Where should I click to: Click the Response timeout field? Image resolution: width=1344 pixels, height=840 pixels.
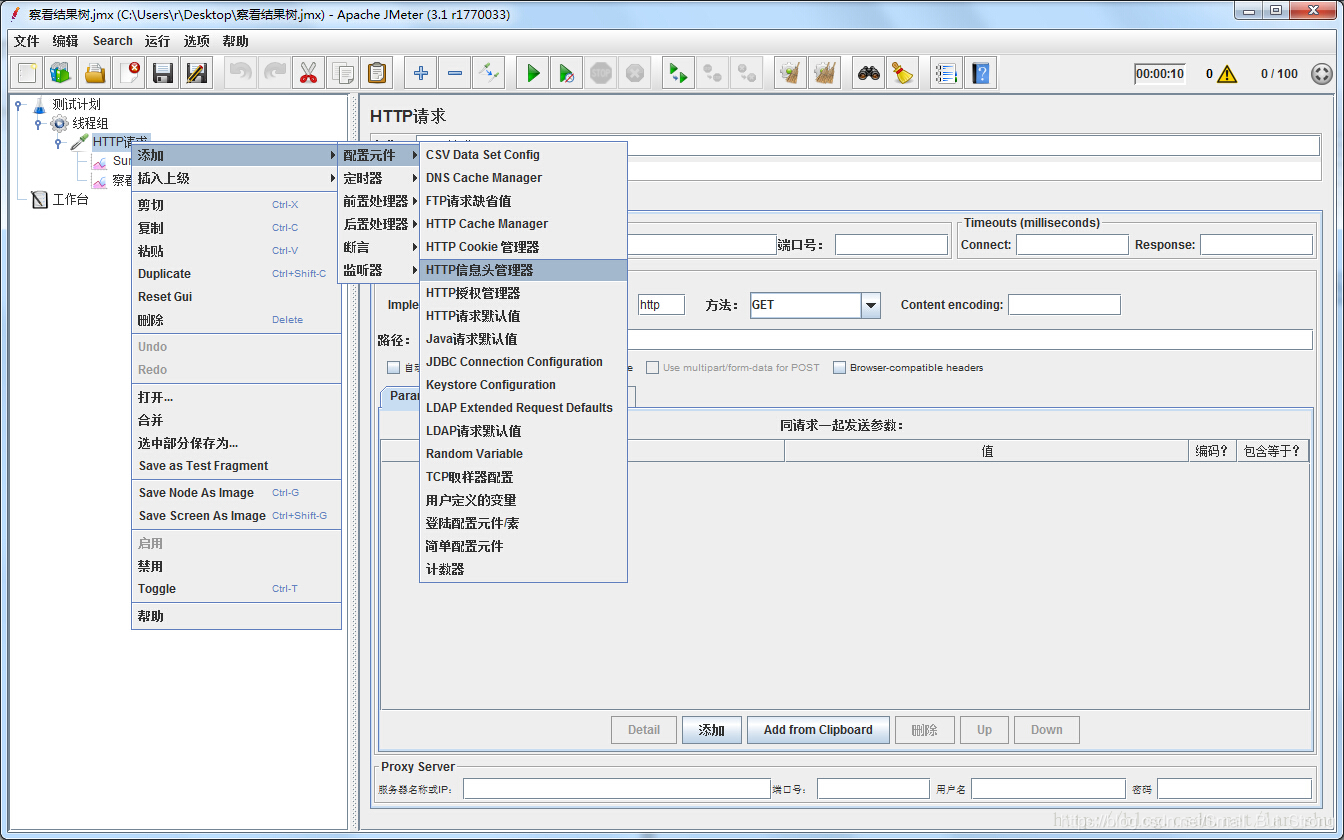(x=1256, y=245)
